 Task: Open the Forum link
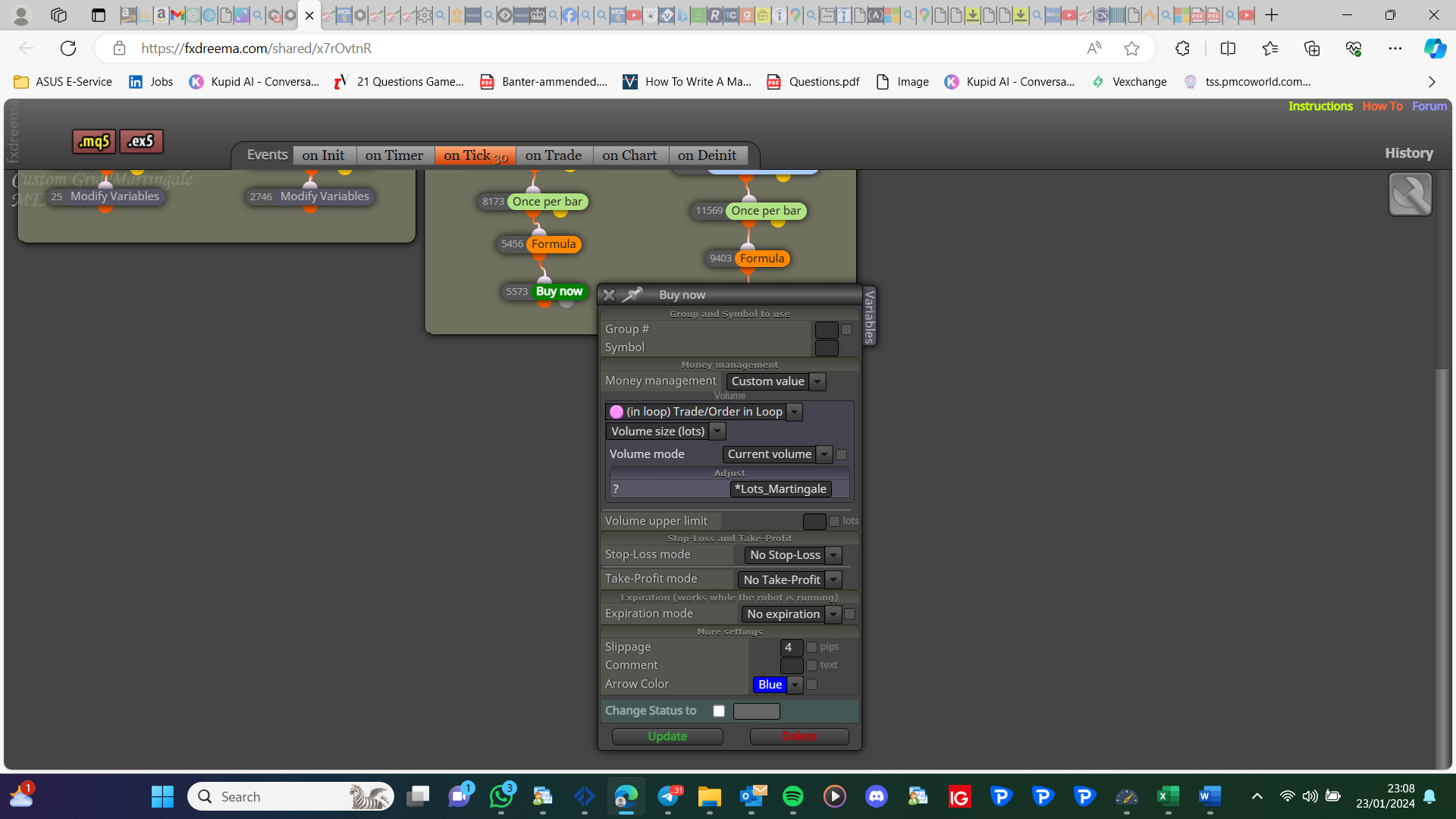(x=1429, y=106)
